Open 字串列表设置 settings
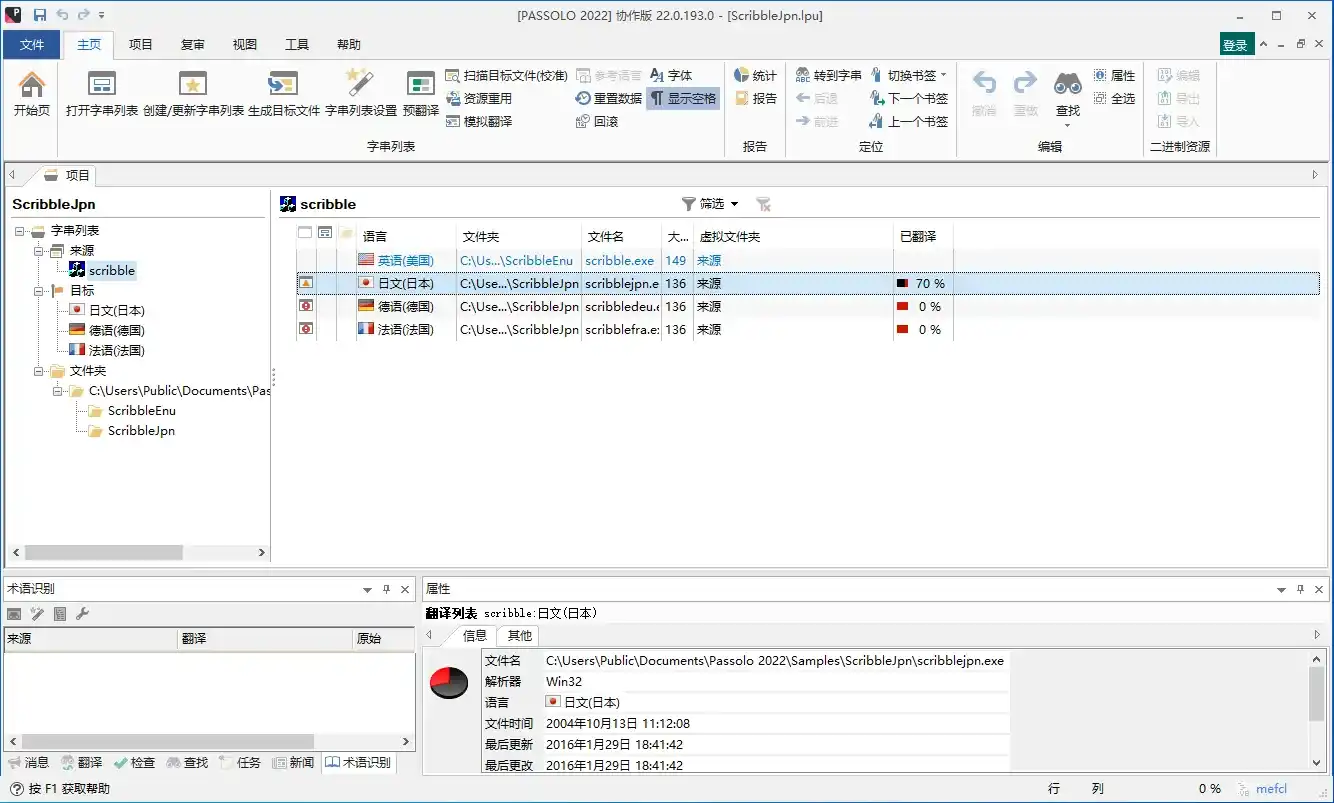 point(361,94)
